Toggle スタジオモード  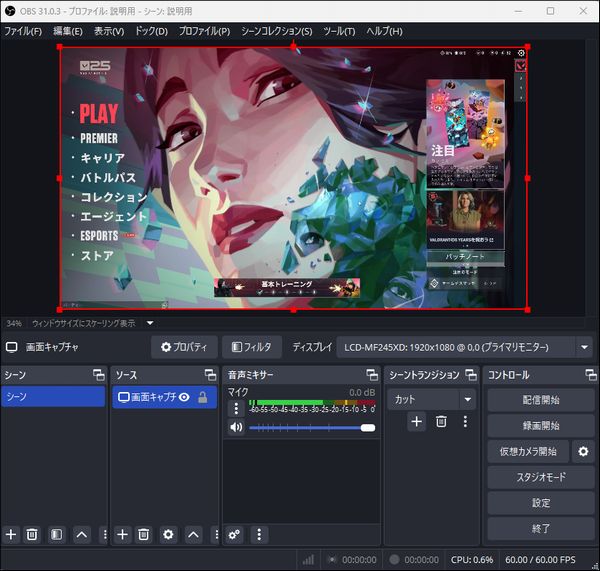(541, 477)
